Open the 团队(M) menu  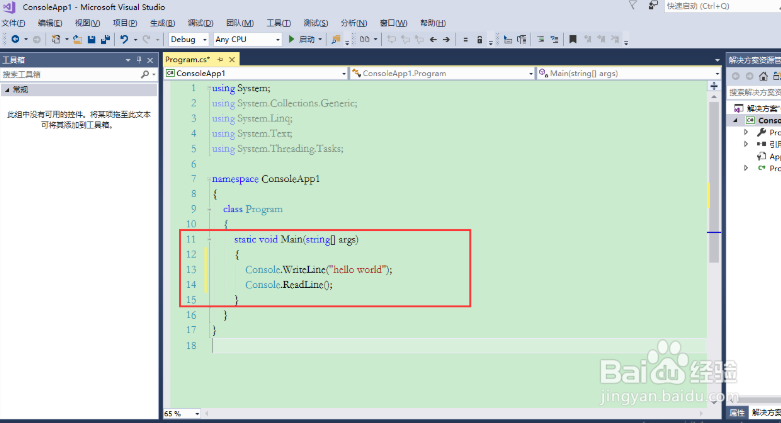(x=240, y=23)
